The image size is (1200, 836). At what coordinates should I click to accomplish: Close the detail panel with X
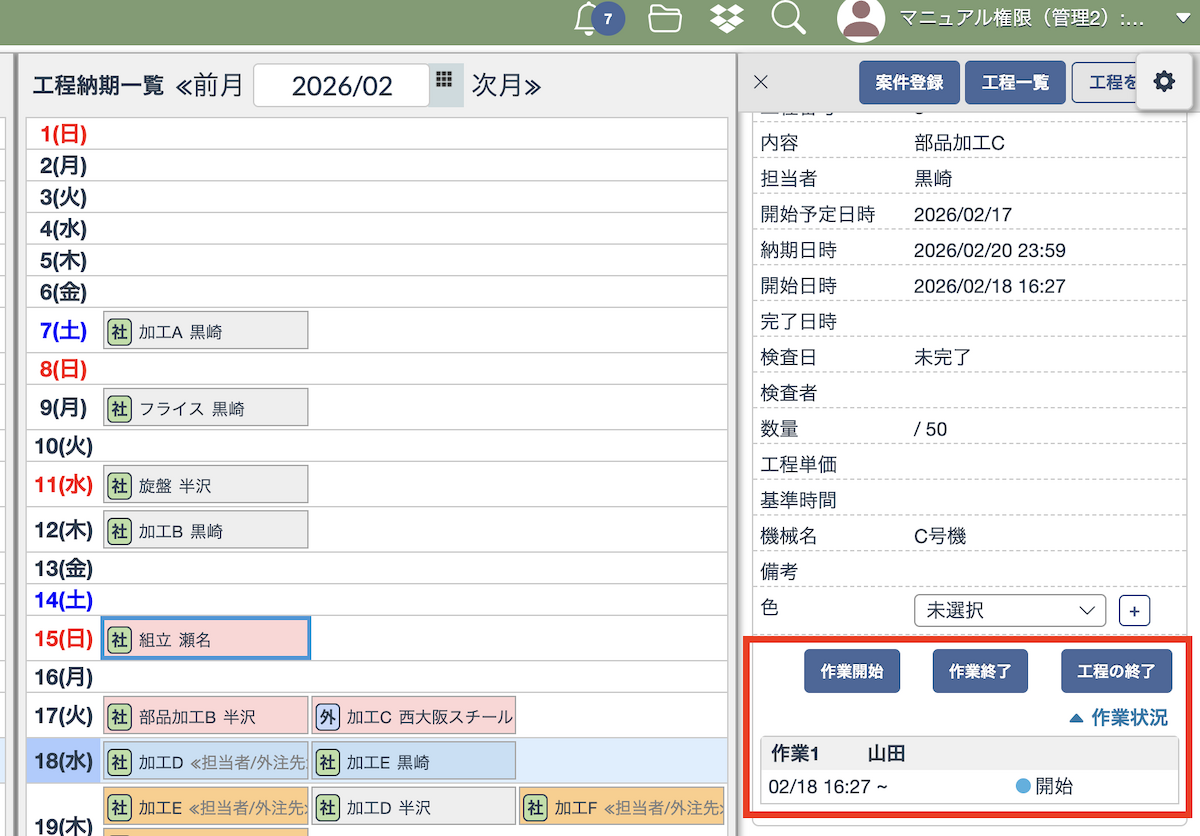pyautogui.click(x=761, y=83)
